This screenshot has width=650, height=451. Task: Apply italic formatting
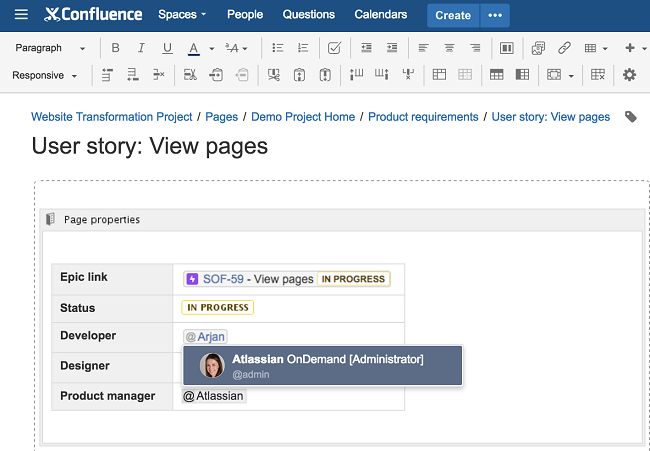tap(141, 48)
